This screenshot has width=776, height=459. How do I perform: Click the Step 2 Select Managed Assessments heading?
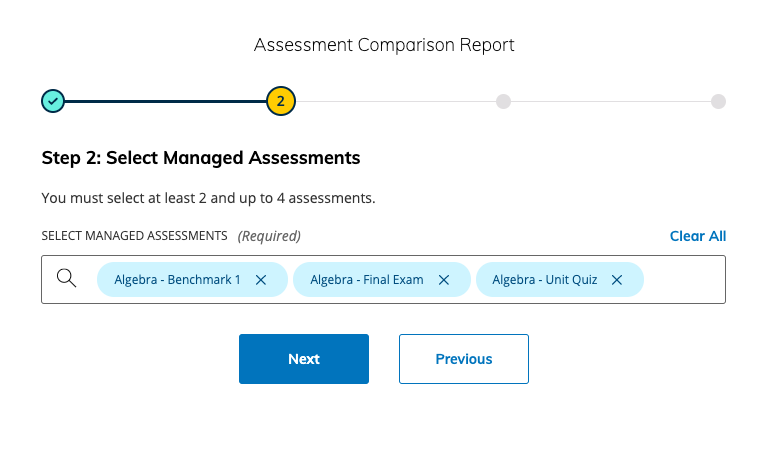[200, 157]
